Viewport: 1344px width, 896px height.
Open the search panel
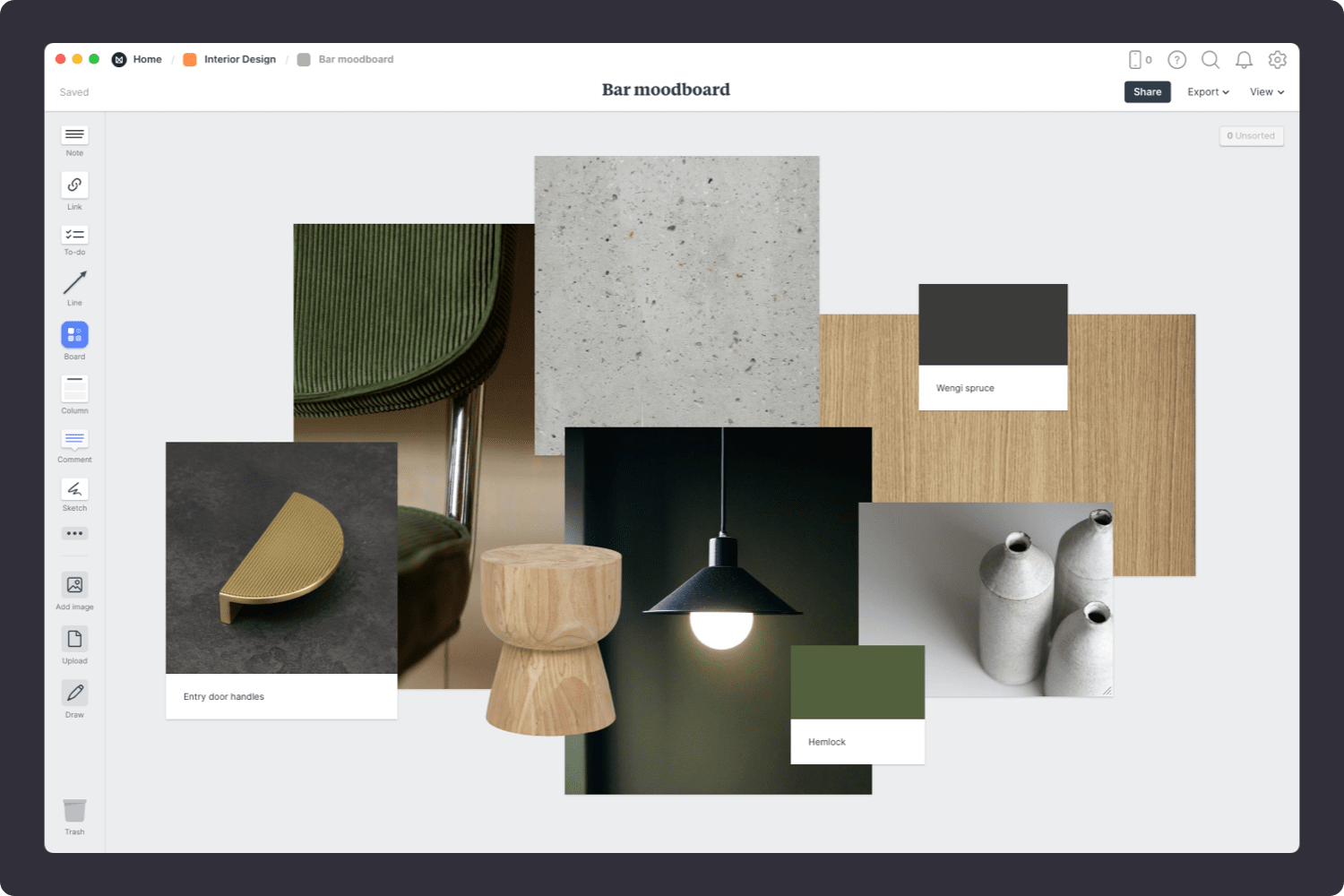[1210, 59]
